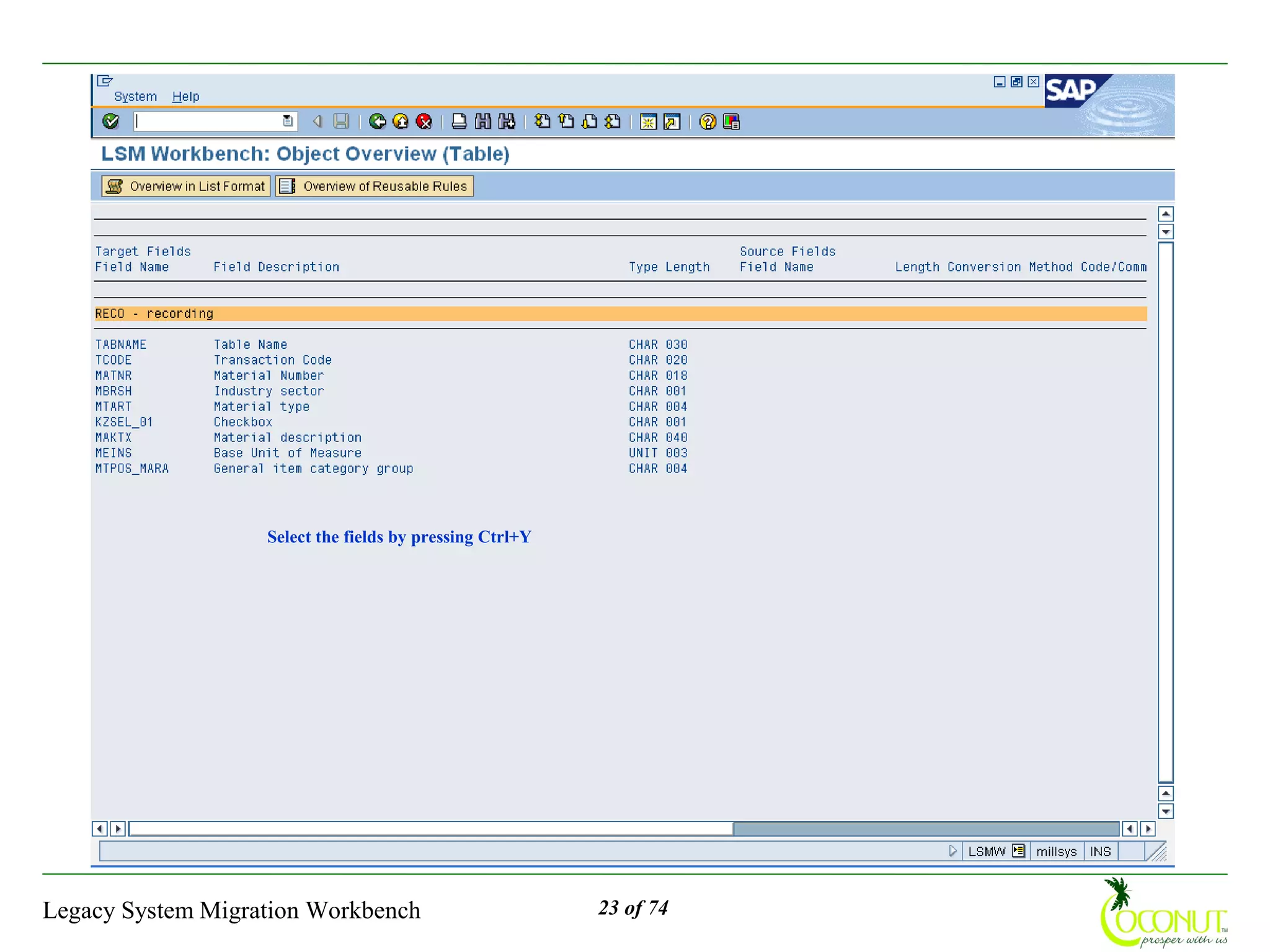
Task: Click the vertical scrollbar up arrow at top
Action: [1166, 214]
